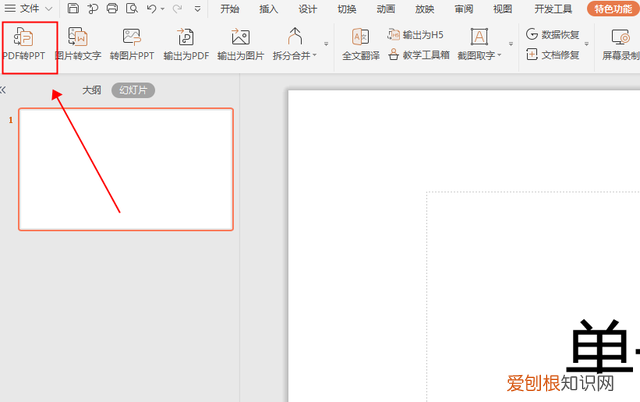Open the 转图片PPT converter

(x=132, y=43)
